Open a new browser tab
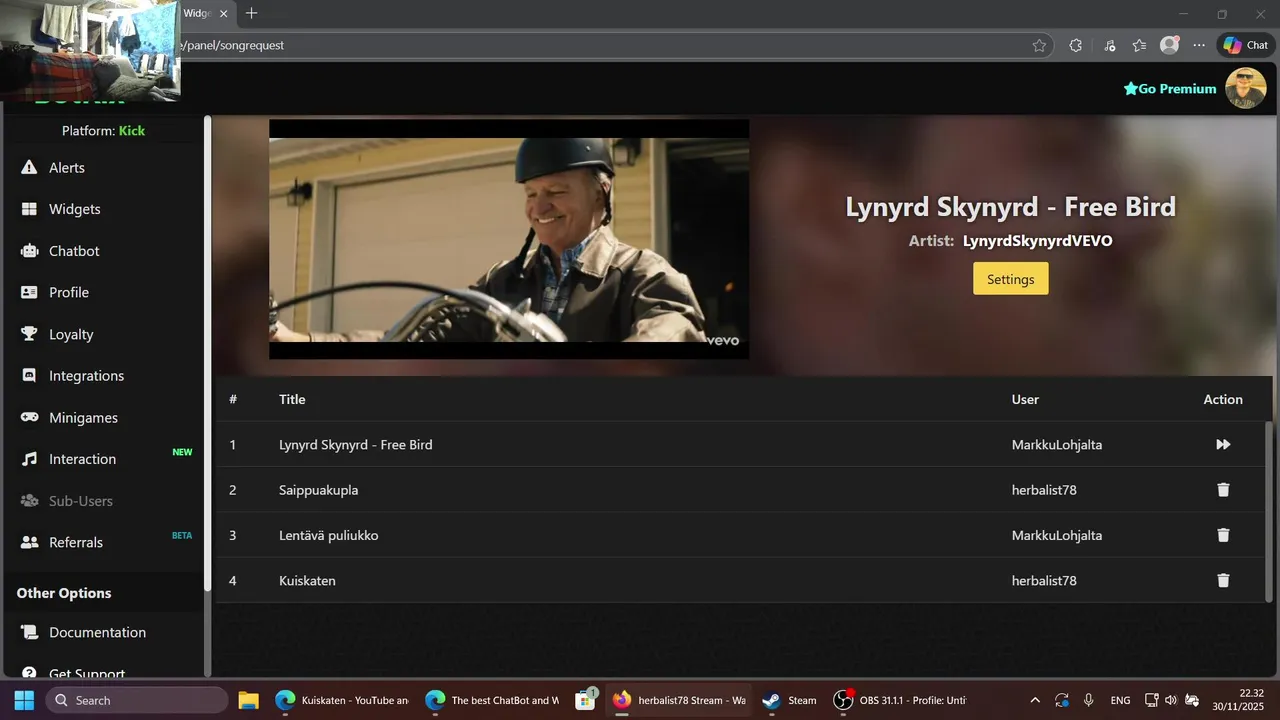Screen dimensions: 1280x720 (x=251, y=13)
